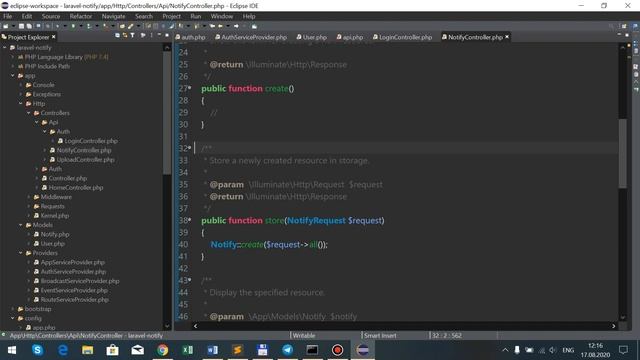Collapse the Models folder
This screenshot has height=360, width=640.
[x=21, y=225]
